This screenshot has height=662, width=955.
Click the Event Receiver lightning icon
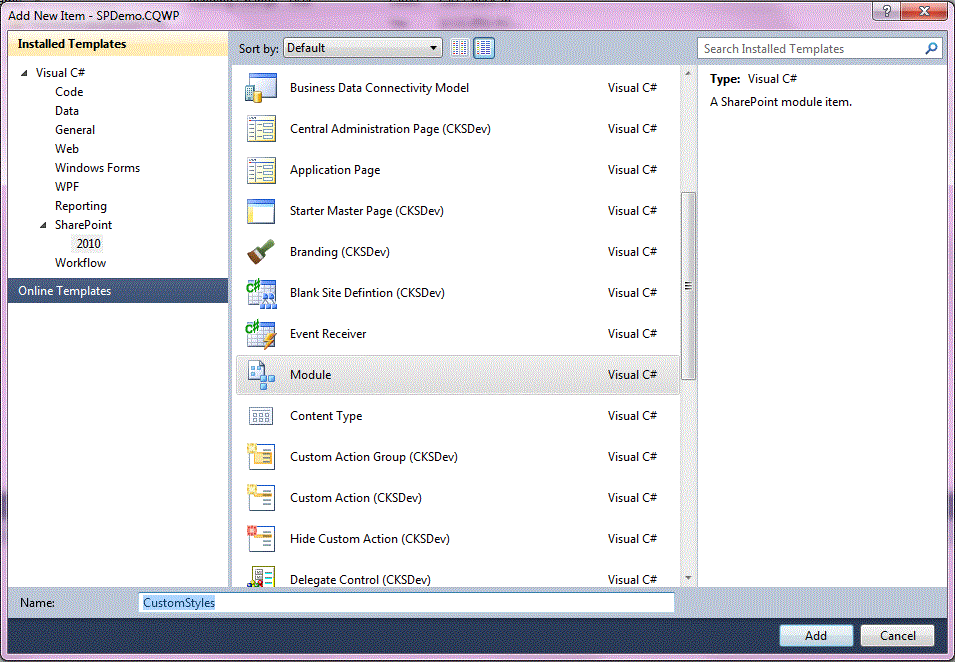[261, 334]
